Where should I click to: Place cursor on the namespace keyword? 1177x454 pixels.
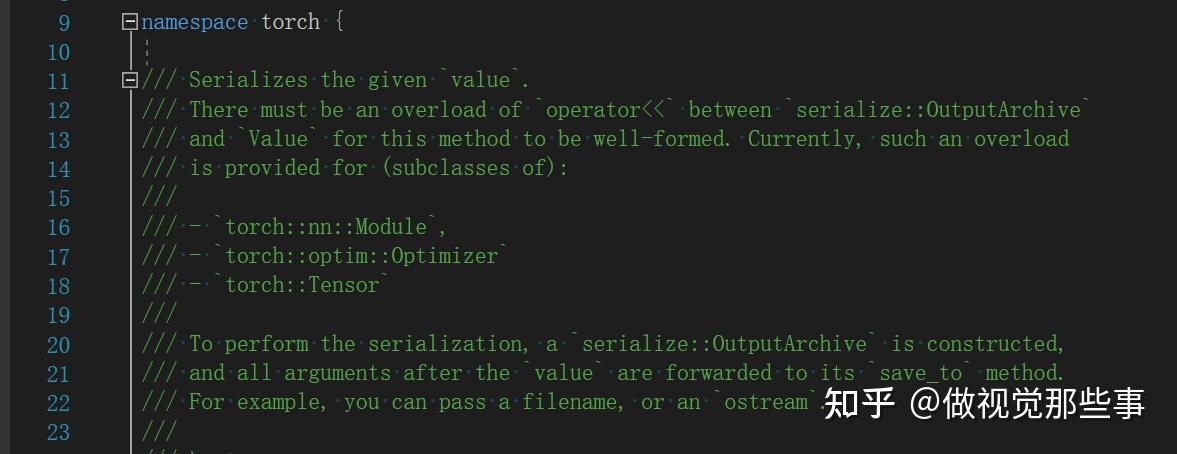click(x=194, y=22)
